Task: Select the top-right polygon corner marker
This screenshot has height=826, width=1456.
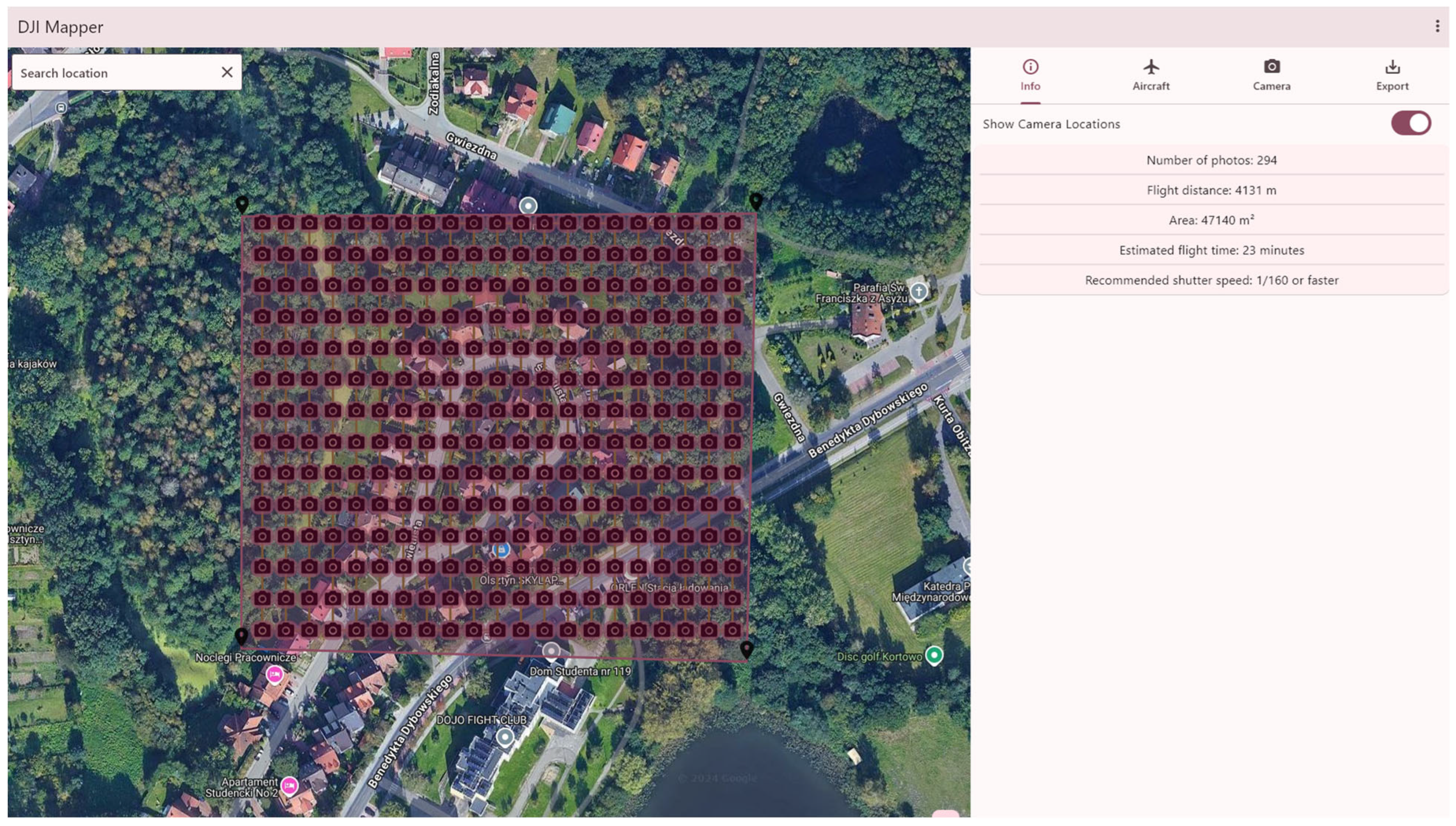Action: click(755, 201)
